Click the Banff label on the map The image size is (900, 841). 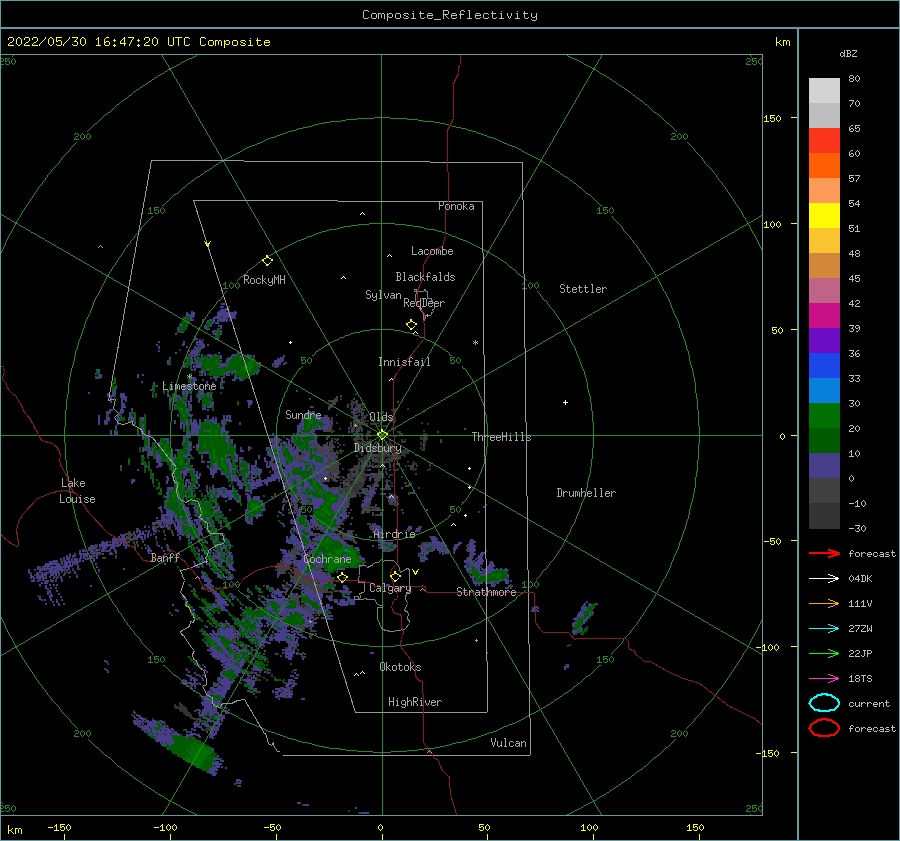tap(165, 557)
